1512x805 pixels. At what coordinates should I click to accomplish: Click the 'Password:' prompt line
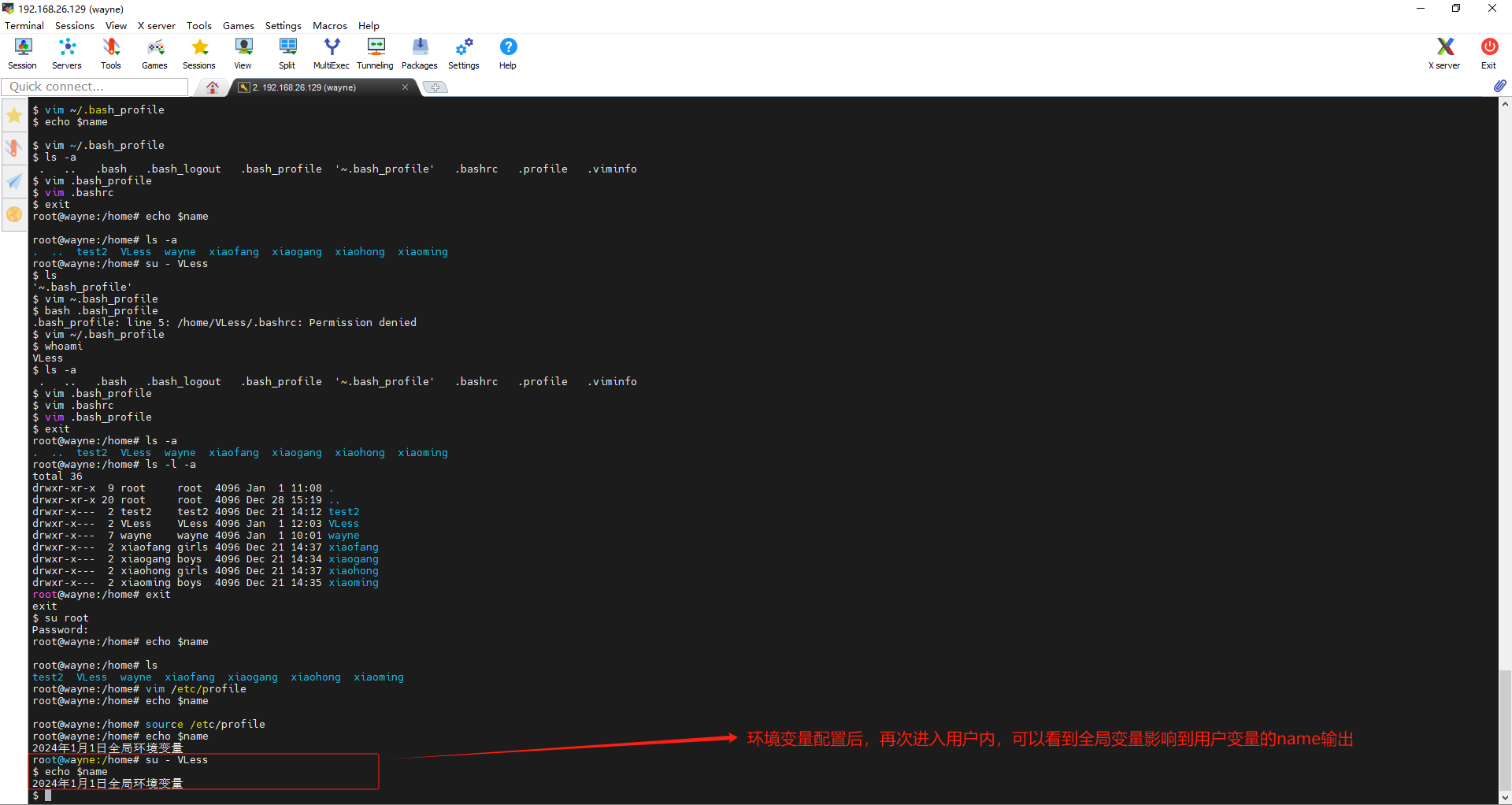point(61,630)
